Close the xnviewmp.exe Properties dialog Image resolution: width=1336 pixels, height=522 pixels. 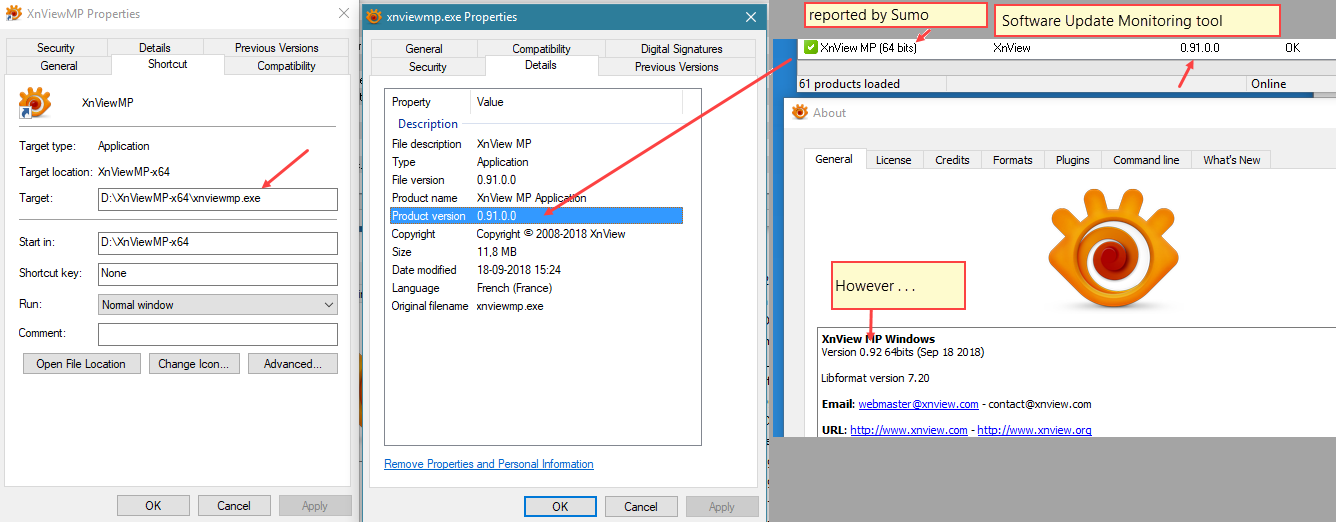[x=751, y=17]
